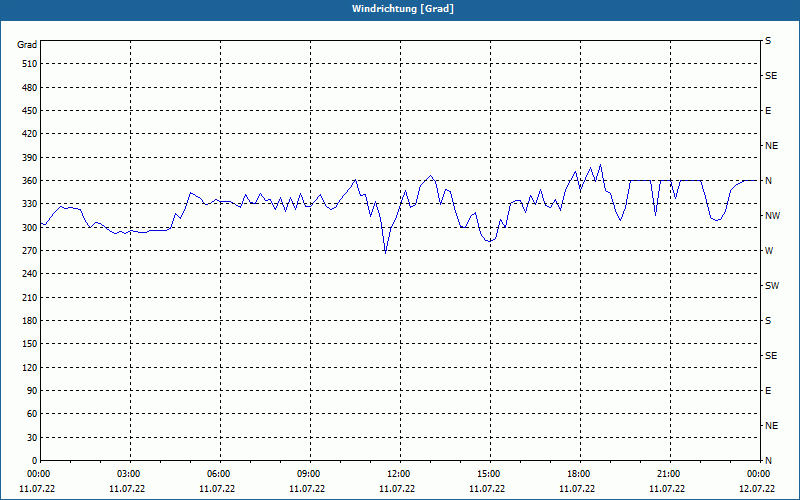This screenshot has width=800, height=500.
Task: Click the SW compass label
Action: point(772,286)
